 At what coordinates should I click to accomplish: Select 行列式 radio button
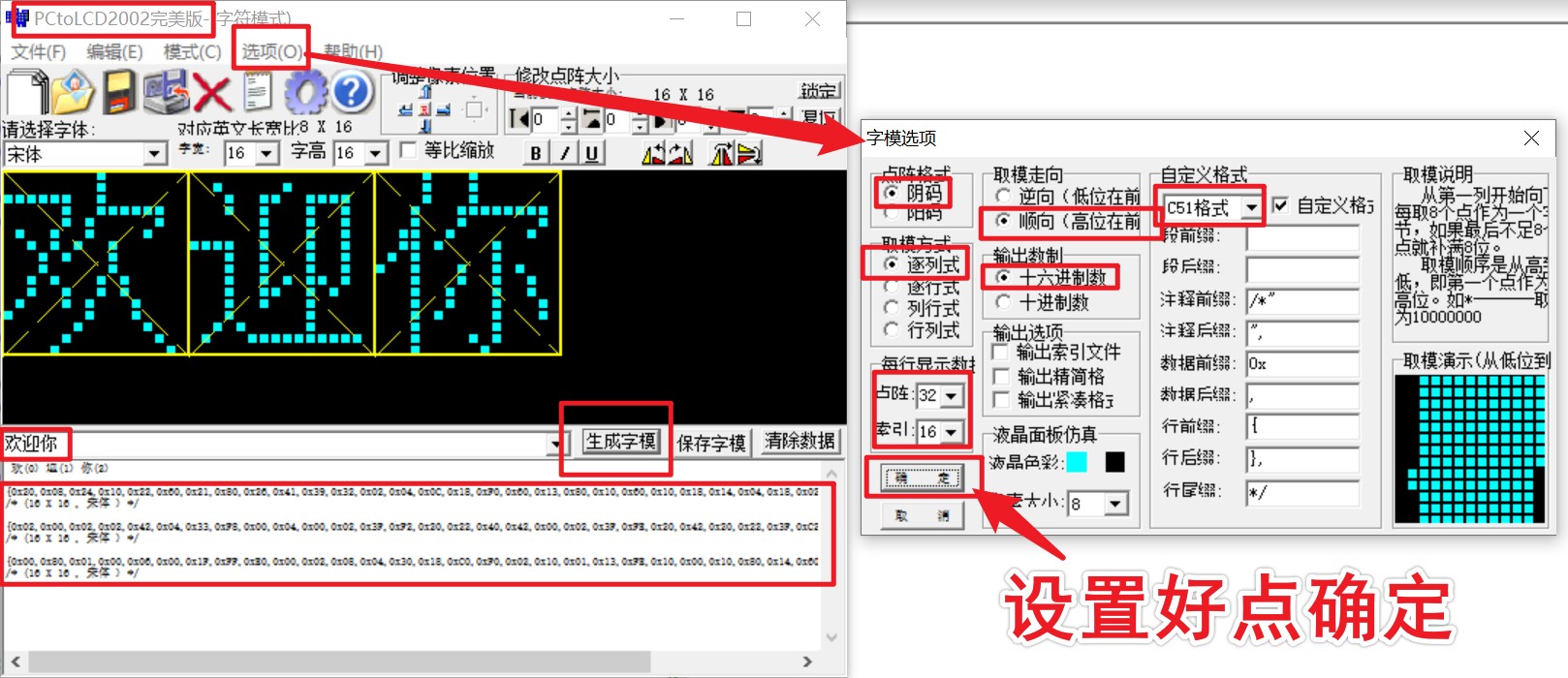tap(892, 329)
